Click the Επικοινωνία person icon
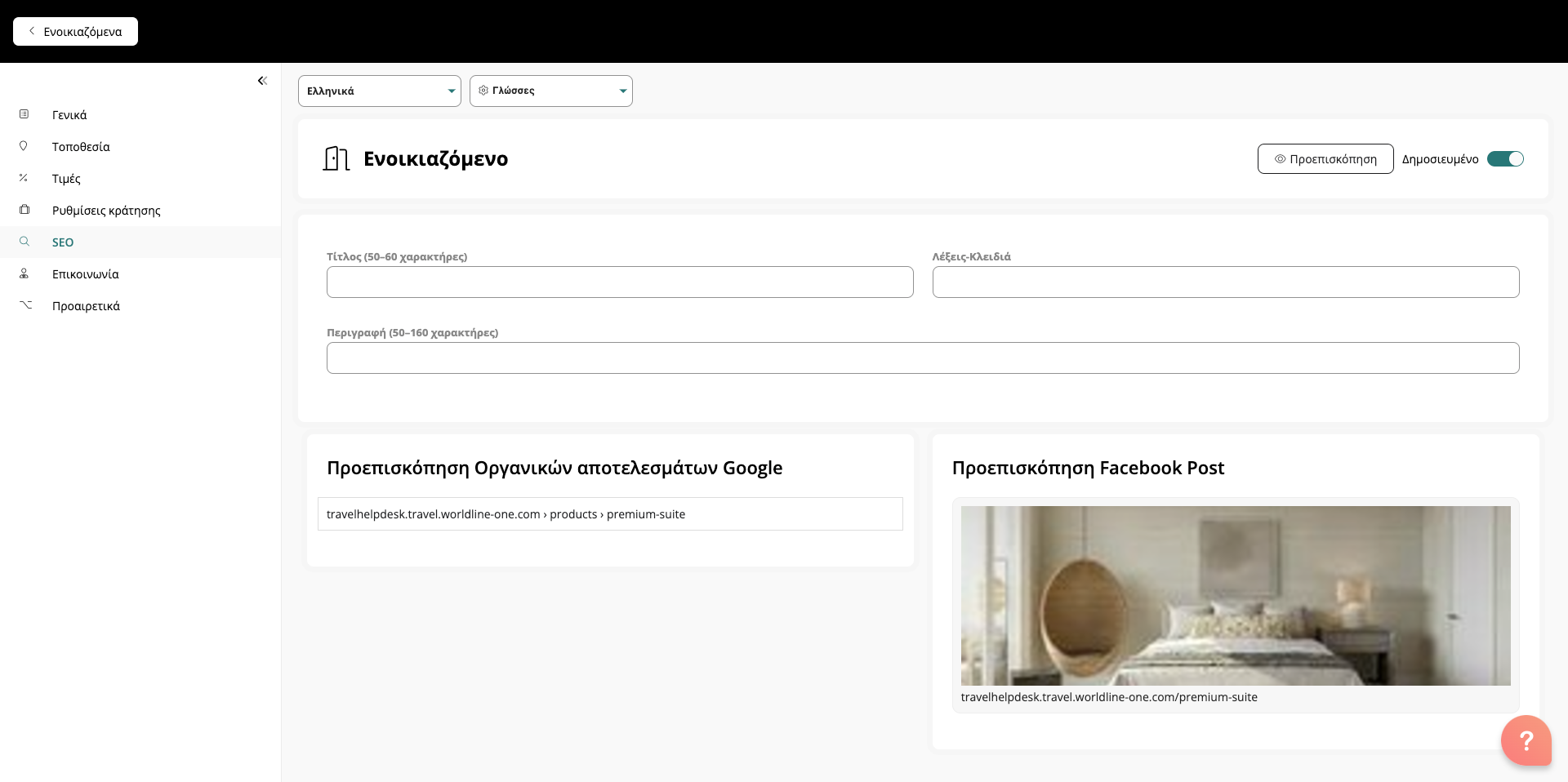 coord(24,273)
